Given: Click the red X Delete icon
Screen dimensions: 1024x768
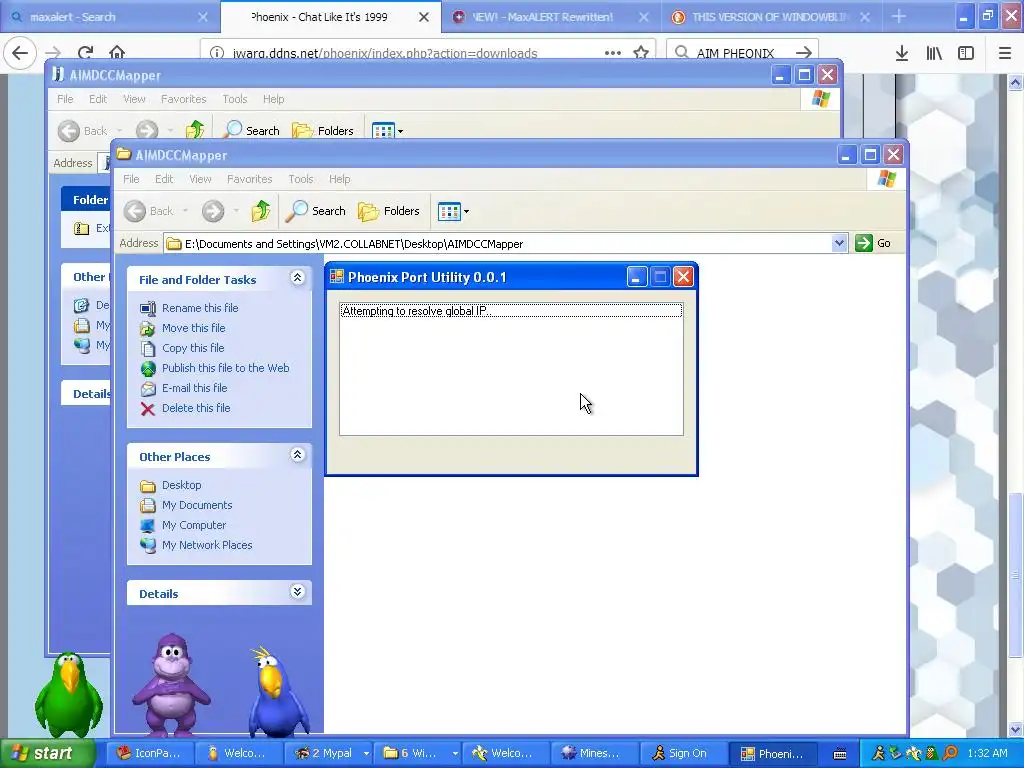Looking at the screenshot, I should [148, 409].
